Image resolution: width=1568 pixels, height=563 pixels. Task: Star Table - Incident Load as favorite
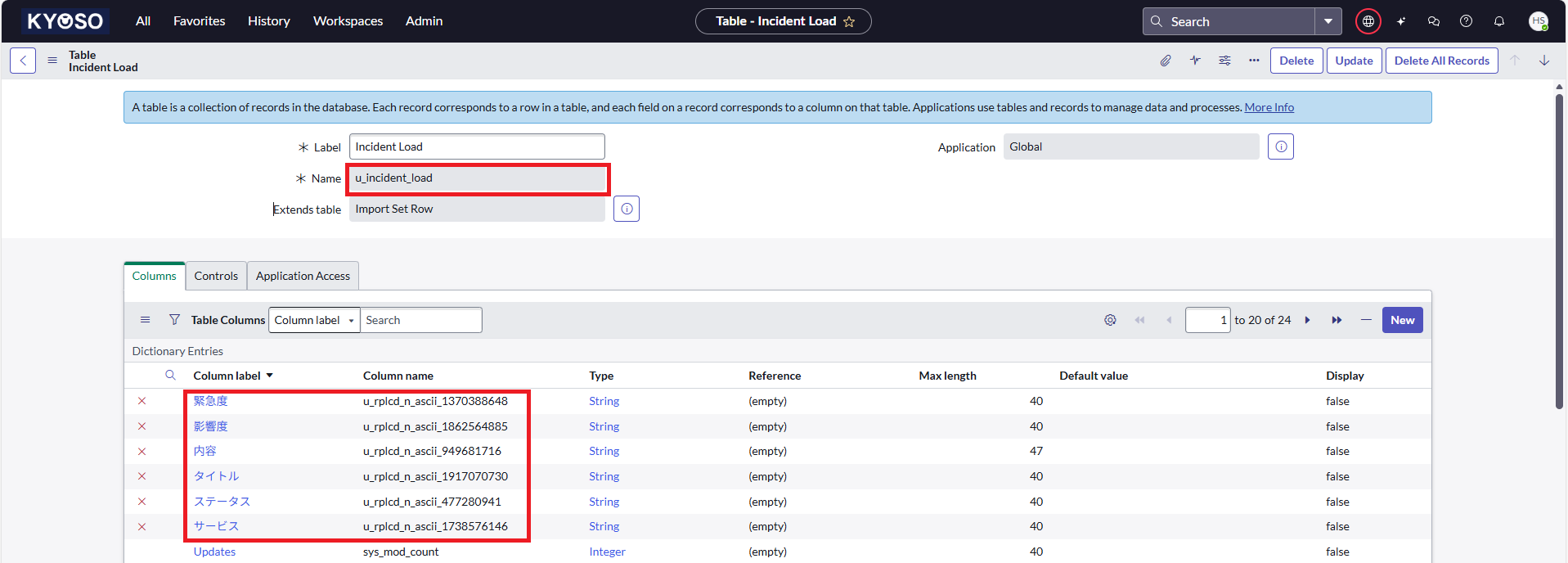click(849, 21)
